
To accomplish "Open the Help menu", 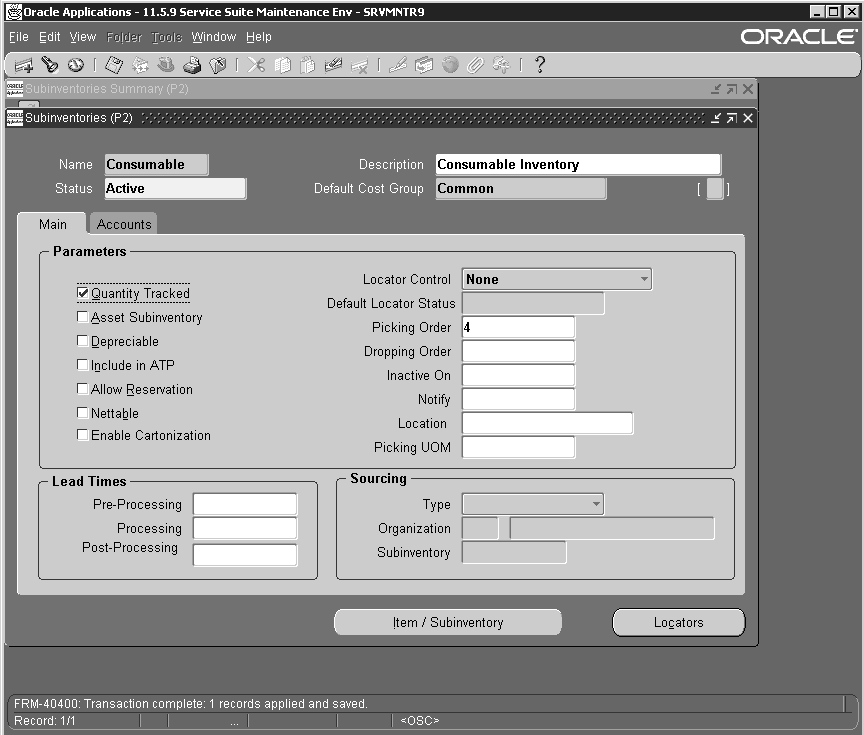I will [x=259, y=37].
